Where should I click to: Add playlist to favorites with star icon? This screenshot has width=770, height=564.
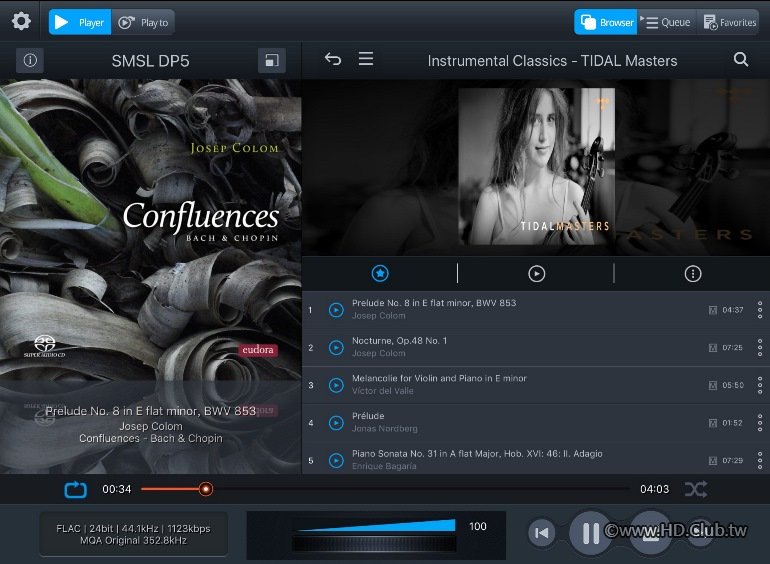[x=380, y=273]
